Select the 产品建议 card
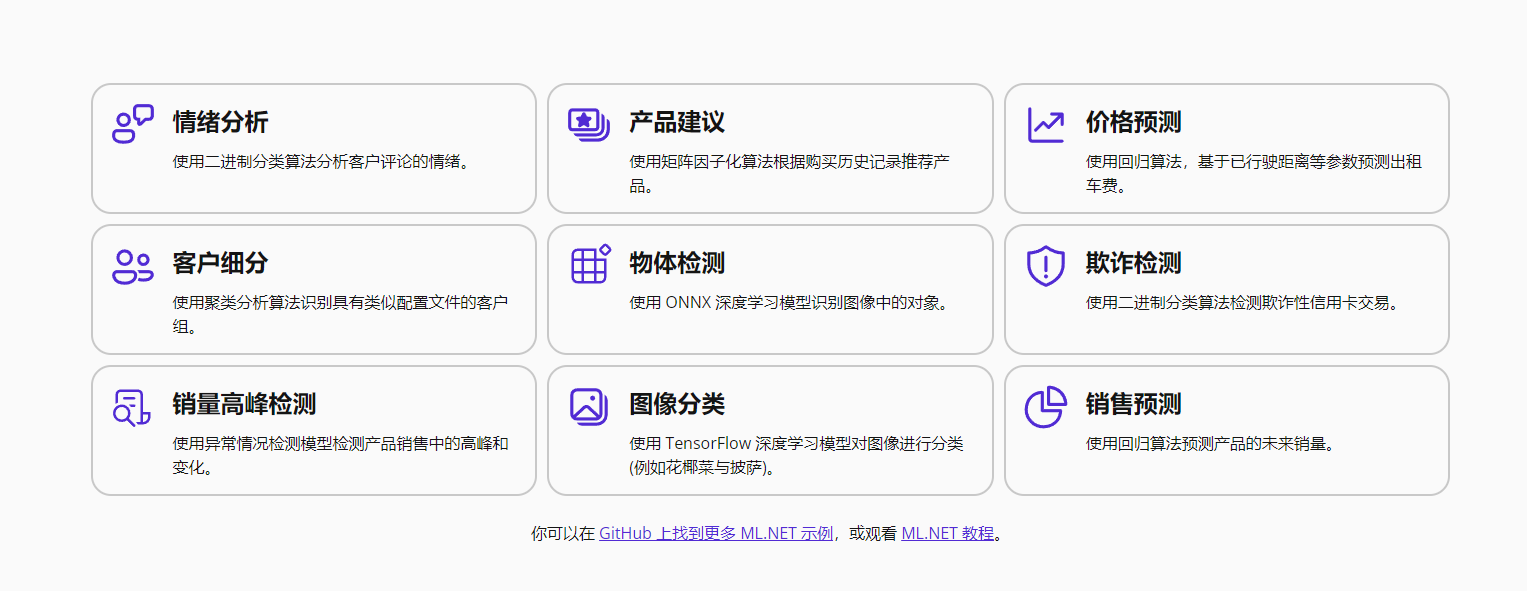 (770, 148)
